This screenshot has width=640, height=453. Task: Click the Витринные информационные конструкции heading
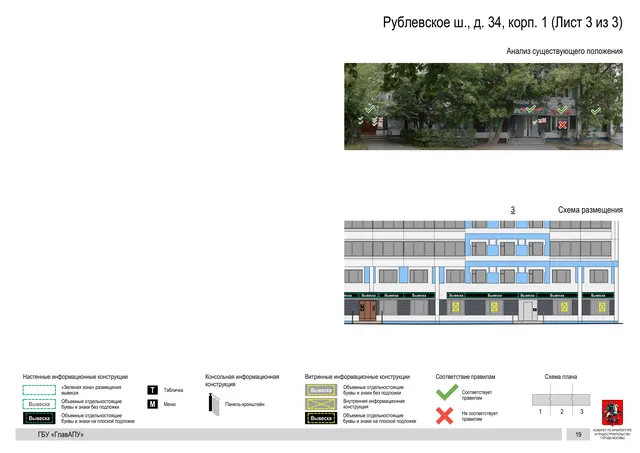click(x=357, y=377)
